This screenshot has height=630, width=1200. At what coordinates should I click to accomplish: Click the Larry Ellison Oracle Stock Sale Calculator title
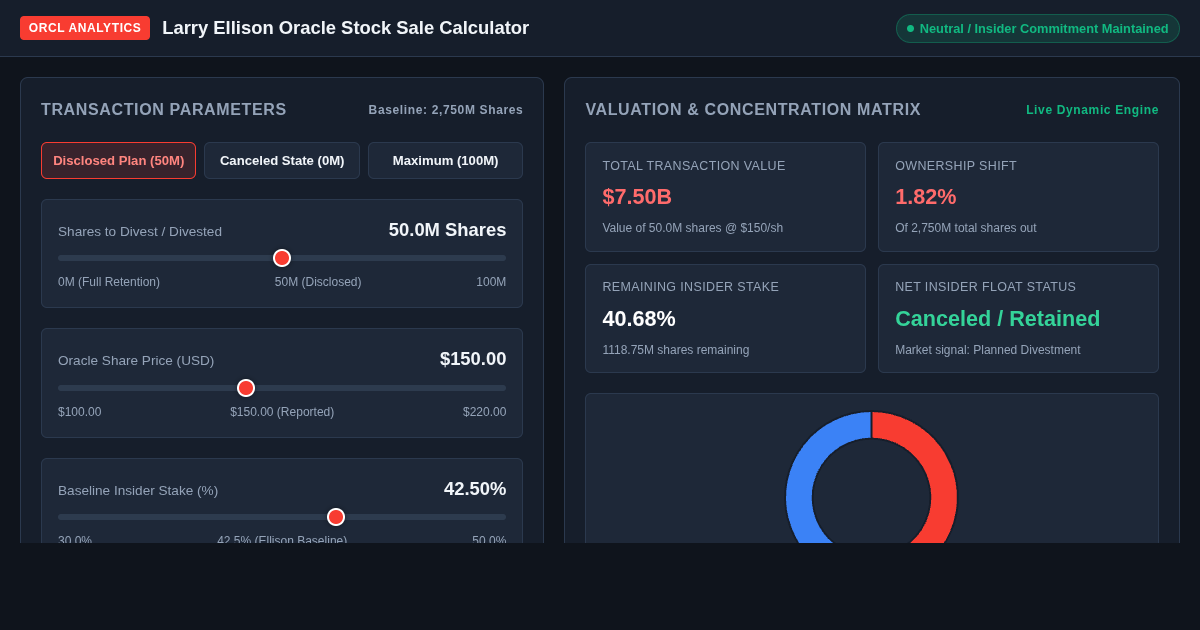(x=346, y=28)
